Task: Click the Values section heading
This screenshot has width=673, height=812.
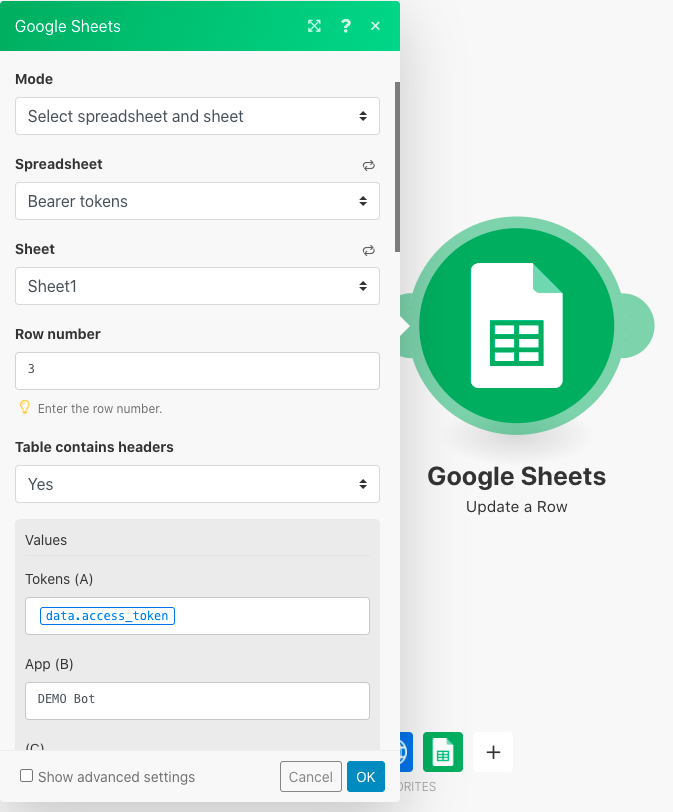Action: 46,540
